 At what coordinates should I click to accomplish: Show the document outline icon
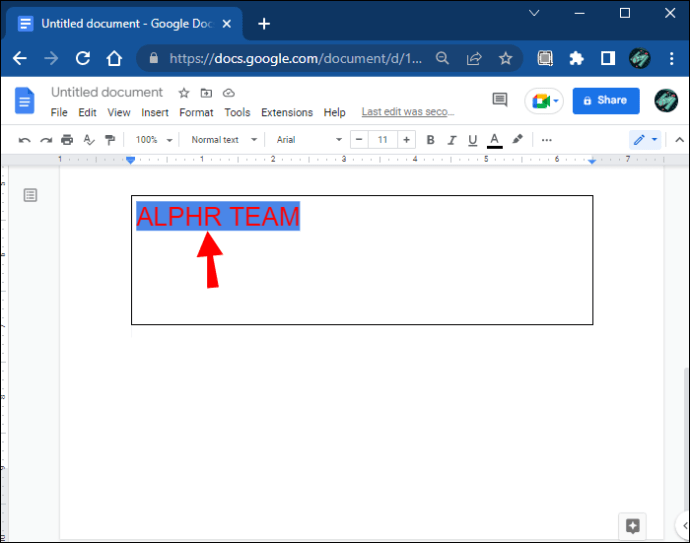30,195
